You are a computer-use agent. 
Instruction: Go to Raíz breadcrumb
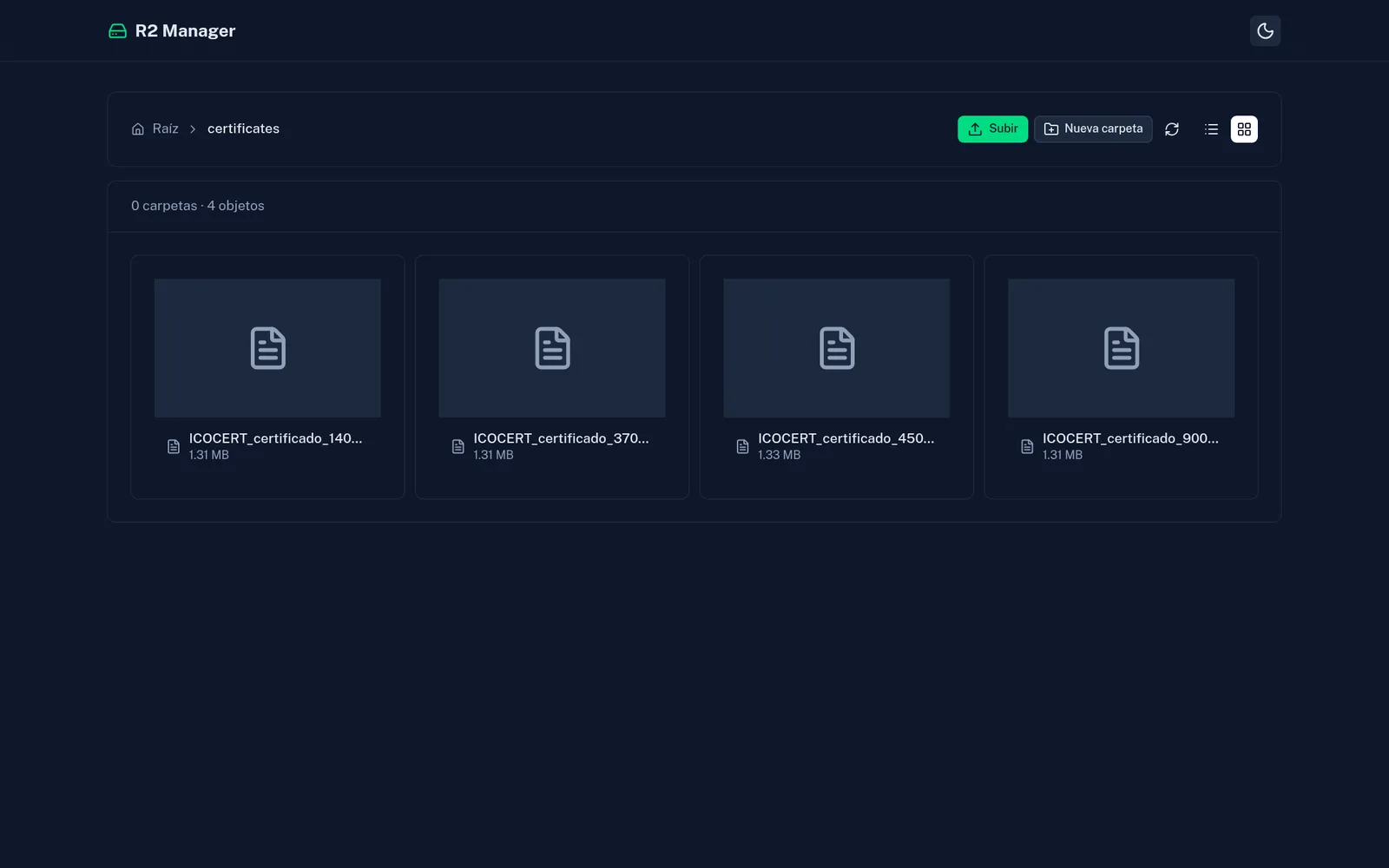click(165, 128)
